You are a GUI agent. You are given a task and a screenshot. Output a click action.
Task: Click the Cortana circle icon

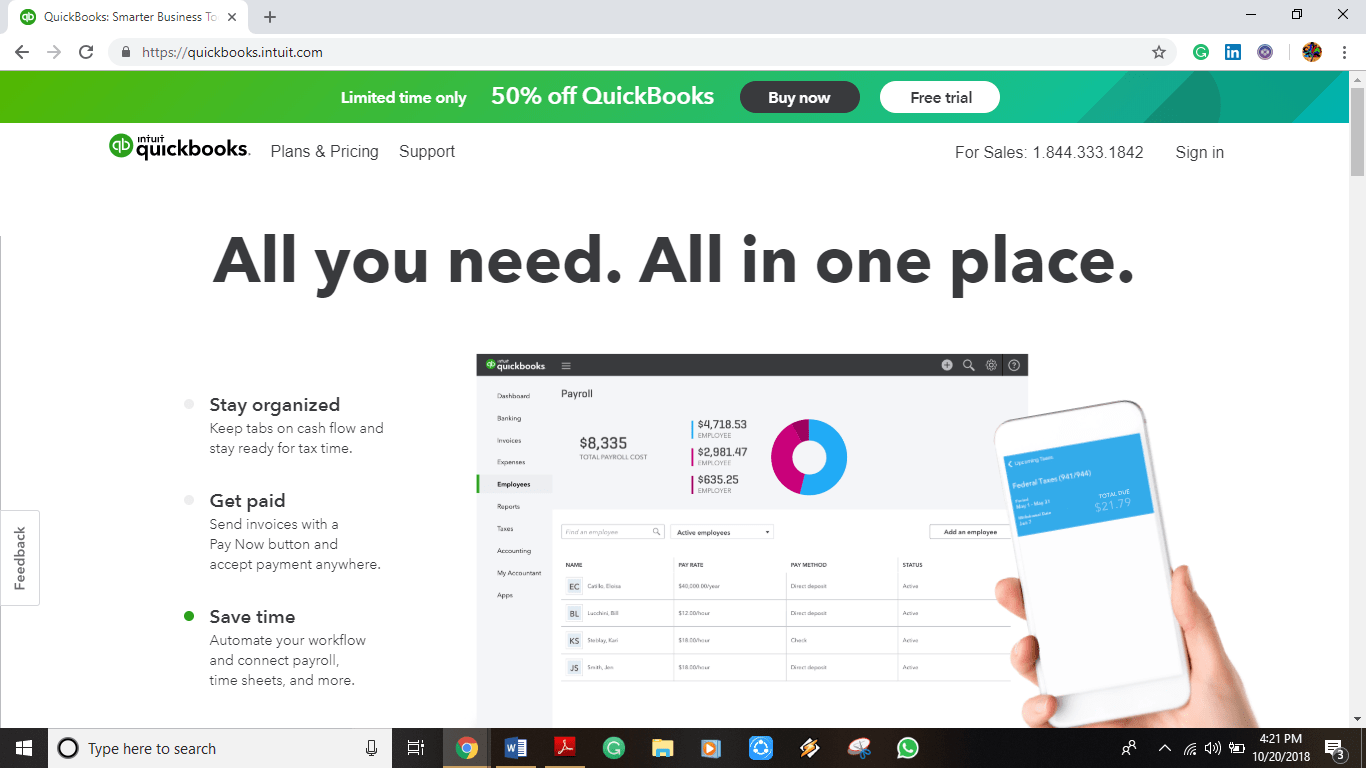68,748
